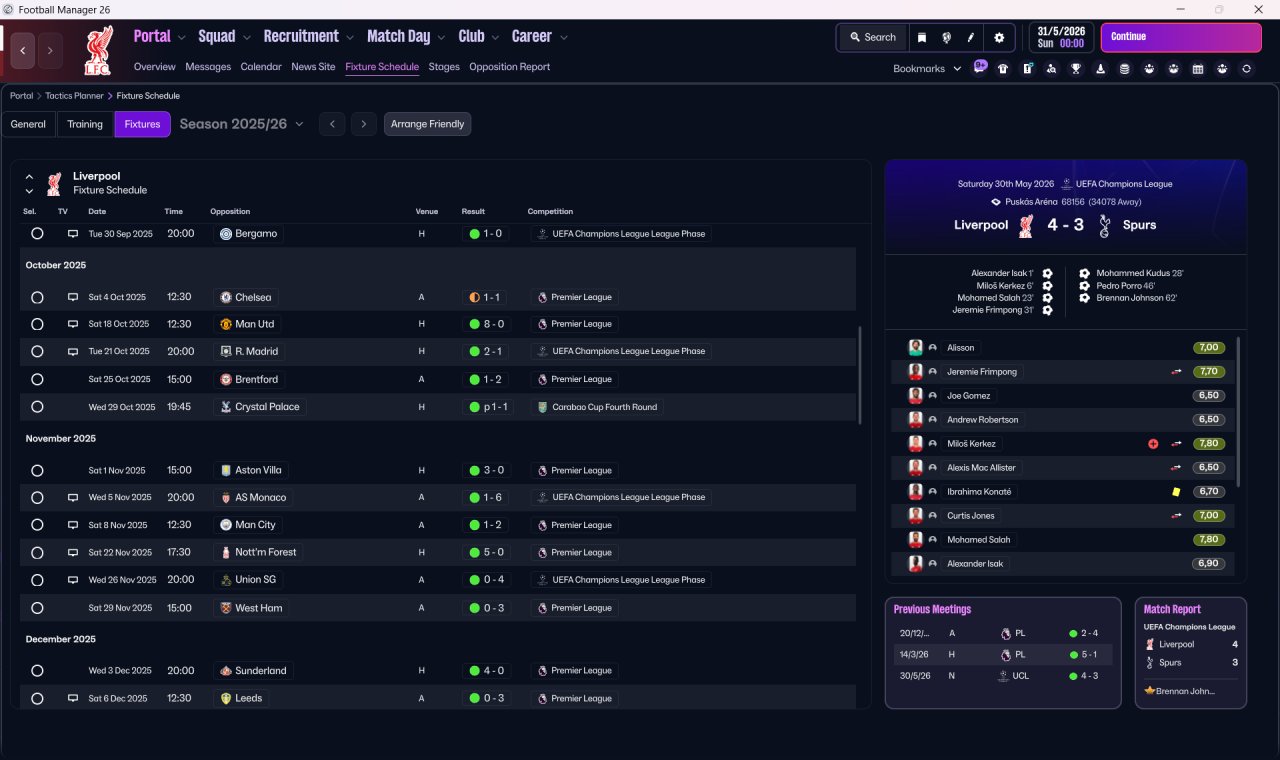
Task: Select the radio button for Man Utd fixture
Action: [37, 324]
